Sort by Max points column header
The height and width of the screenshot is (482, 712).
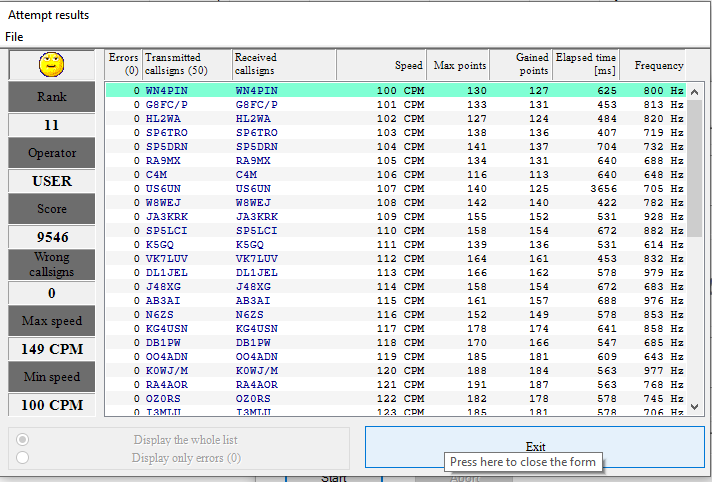point(459,65)
